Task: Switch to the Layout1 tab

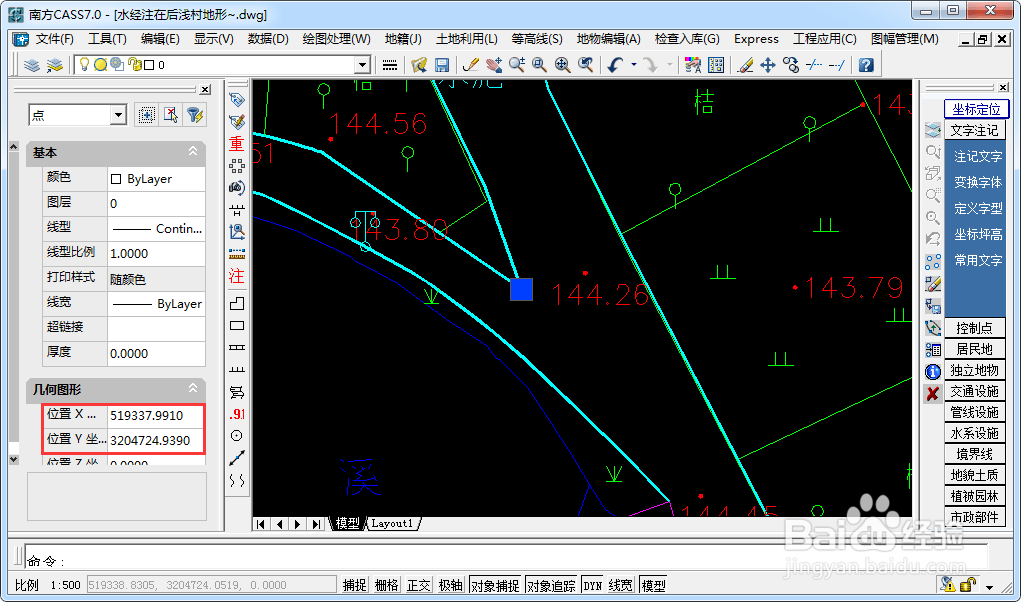Action: coord(393,523)
